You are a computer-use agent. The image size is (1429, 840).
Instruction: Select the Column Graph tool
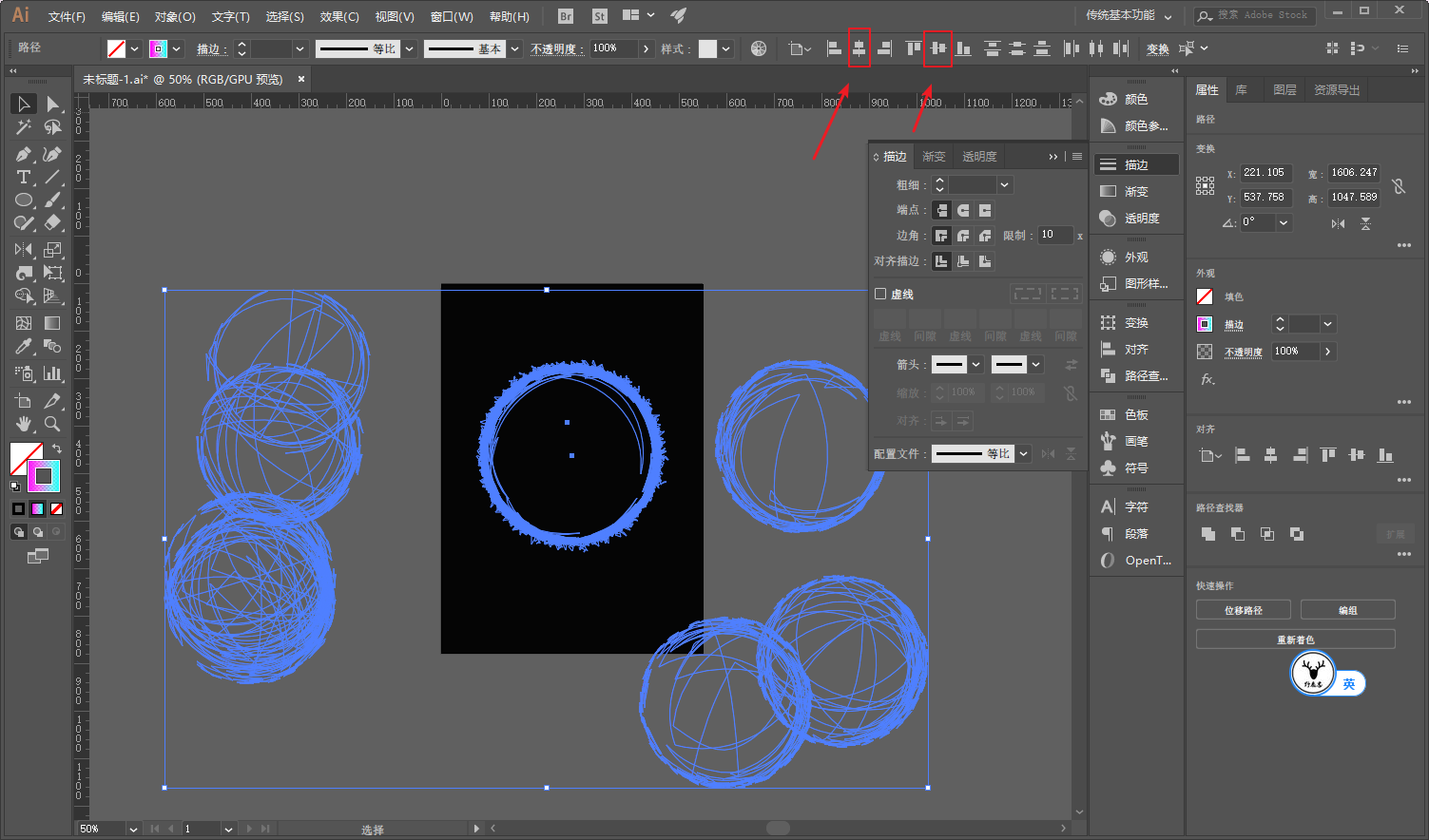point(52,373)
